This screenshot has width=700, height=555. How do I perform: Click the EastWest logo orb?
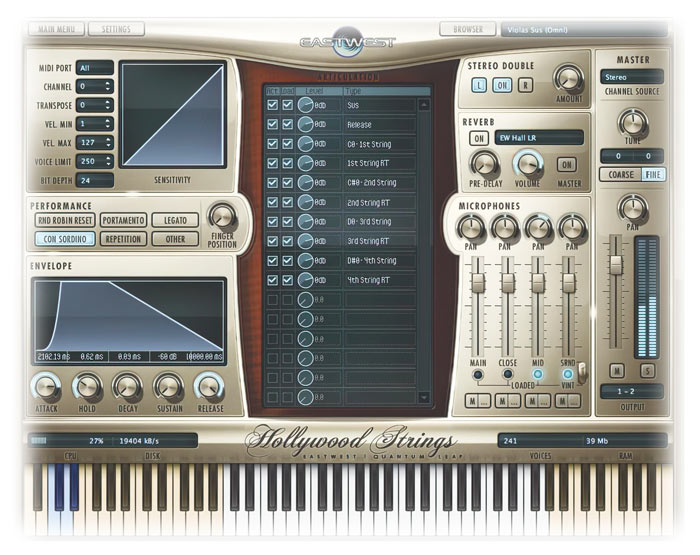click(348, 43)
